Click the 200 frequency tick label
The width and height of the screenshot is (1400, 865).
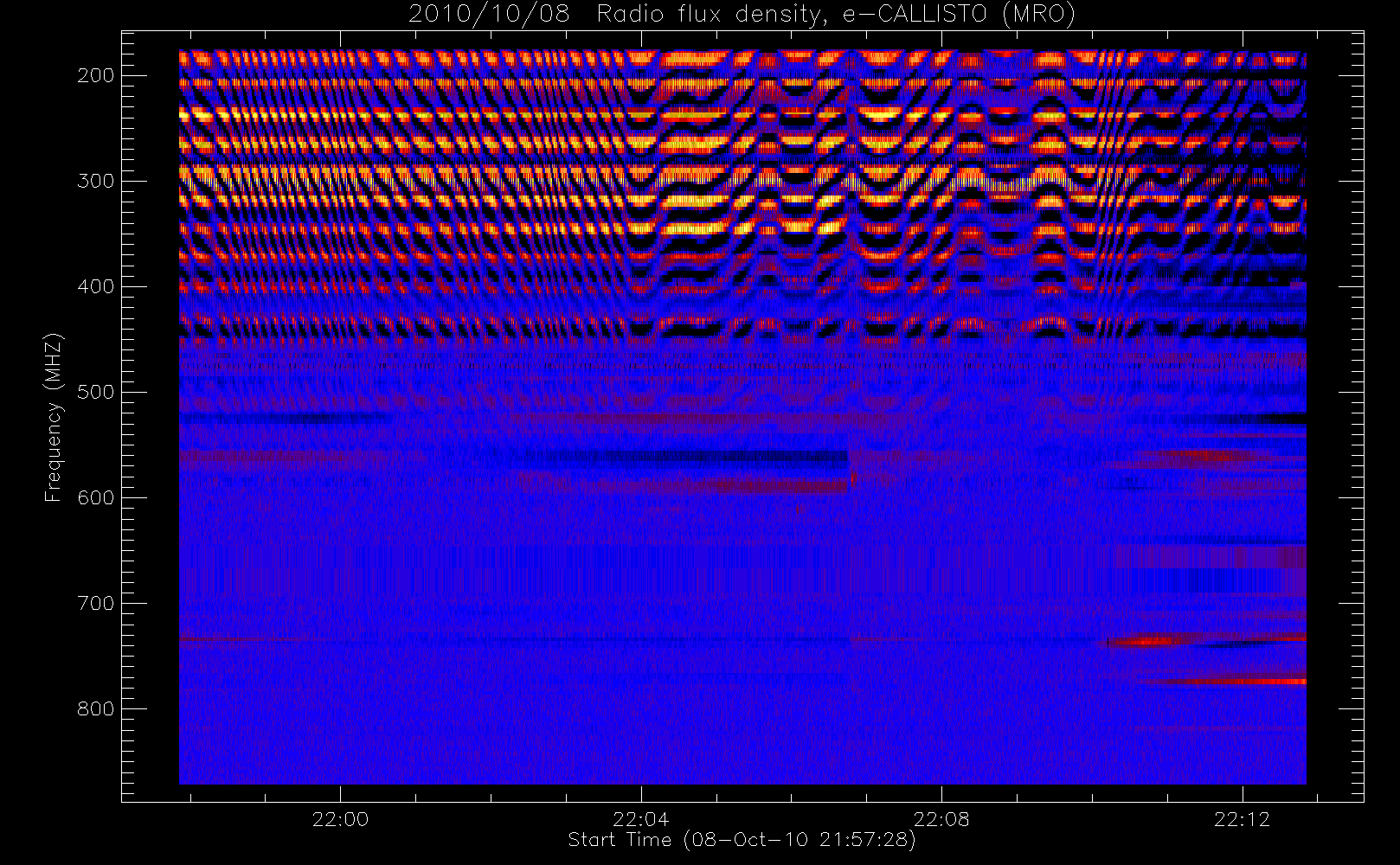pyautogui.click(x=96, y=75)
